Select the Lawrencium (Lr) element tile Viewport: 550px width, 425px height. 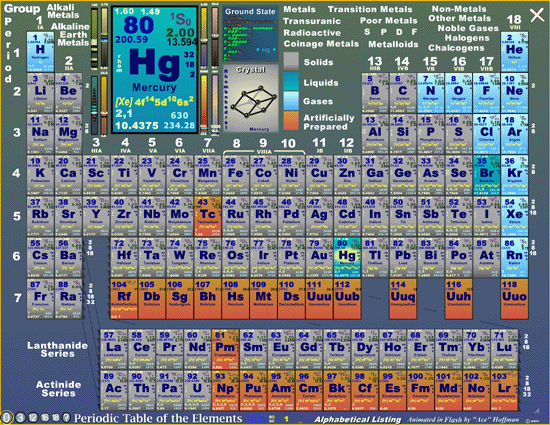pyautogui.click(x=504, y=390)
